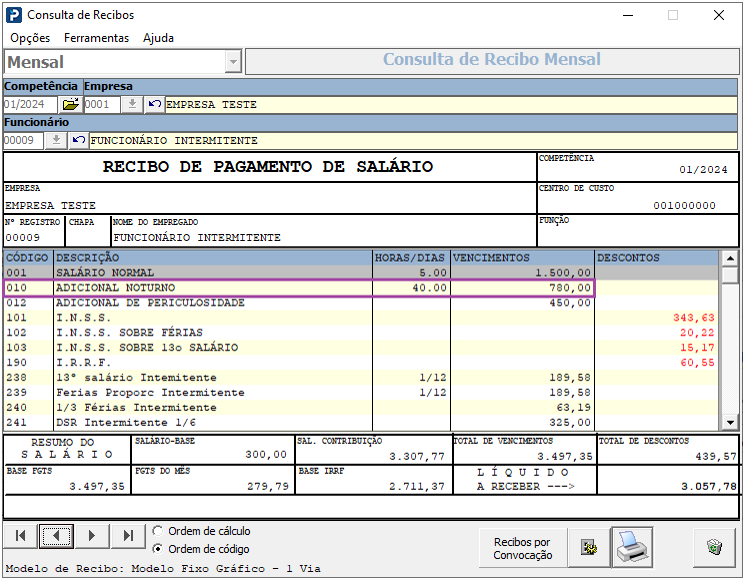Click the líquido a receber value 3.057,78
The height and width of the screenshot is (582, 746).
[x=708, y=486]
